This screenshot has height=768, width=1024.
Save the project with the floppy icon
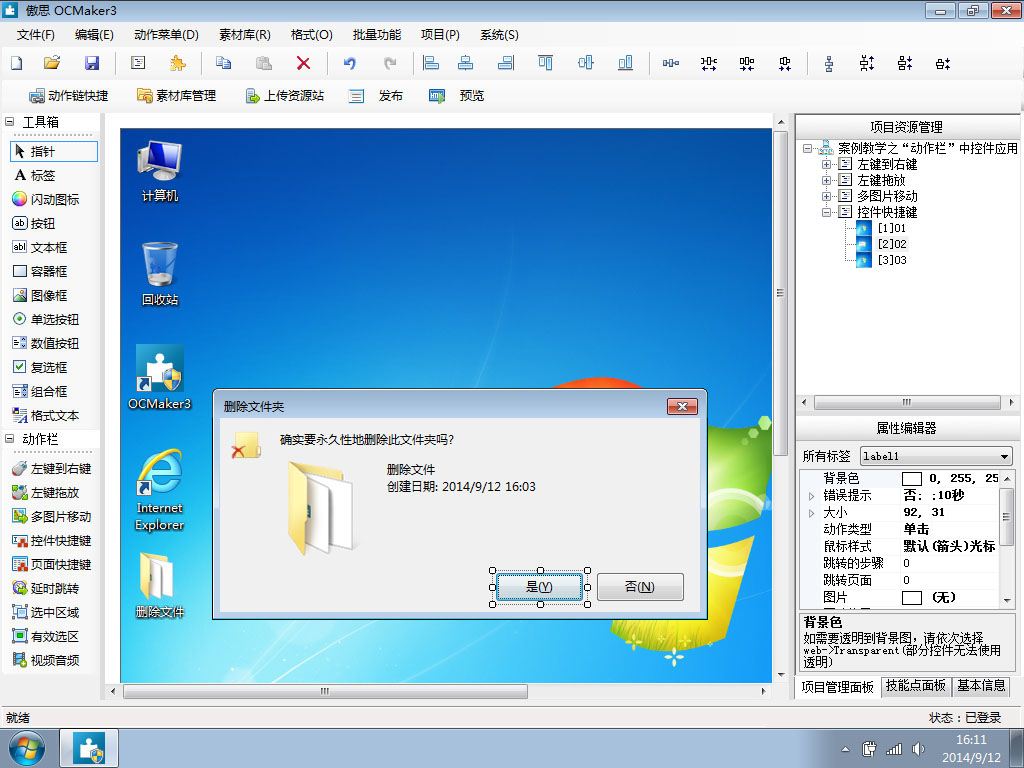coord(92,63)
